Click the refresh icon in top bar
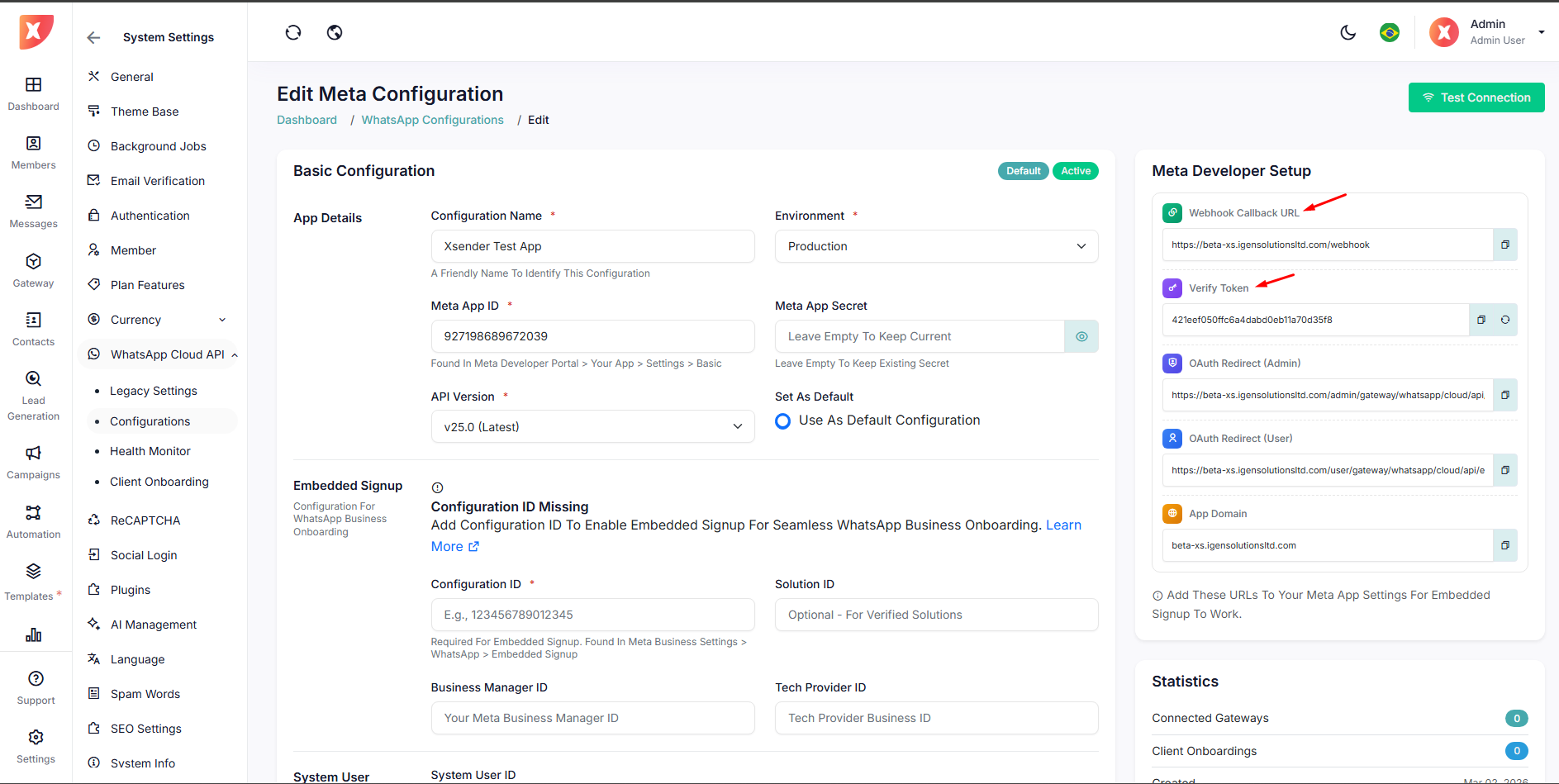This screenshot has width=1559, height=784. point(293,32)
